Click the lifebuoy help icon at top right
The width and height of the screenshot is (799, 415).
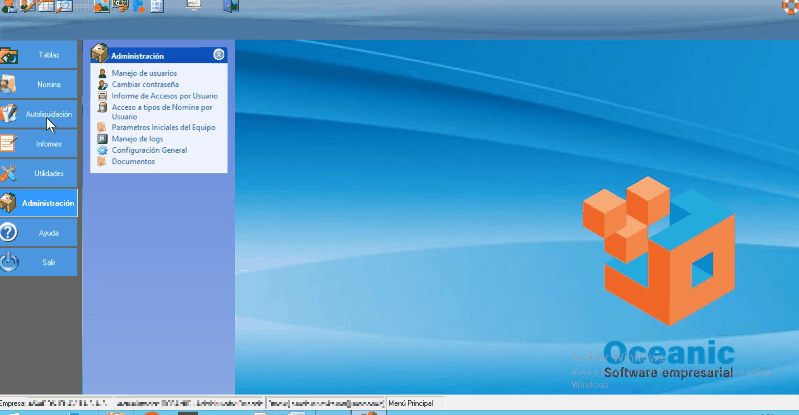click(789, 6)
